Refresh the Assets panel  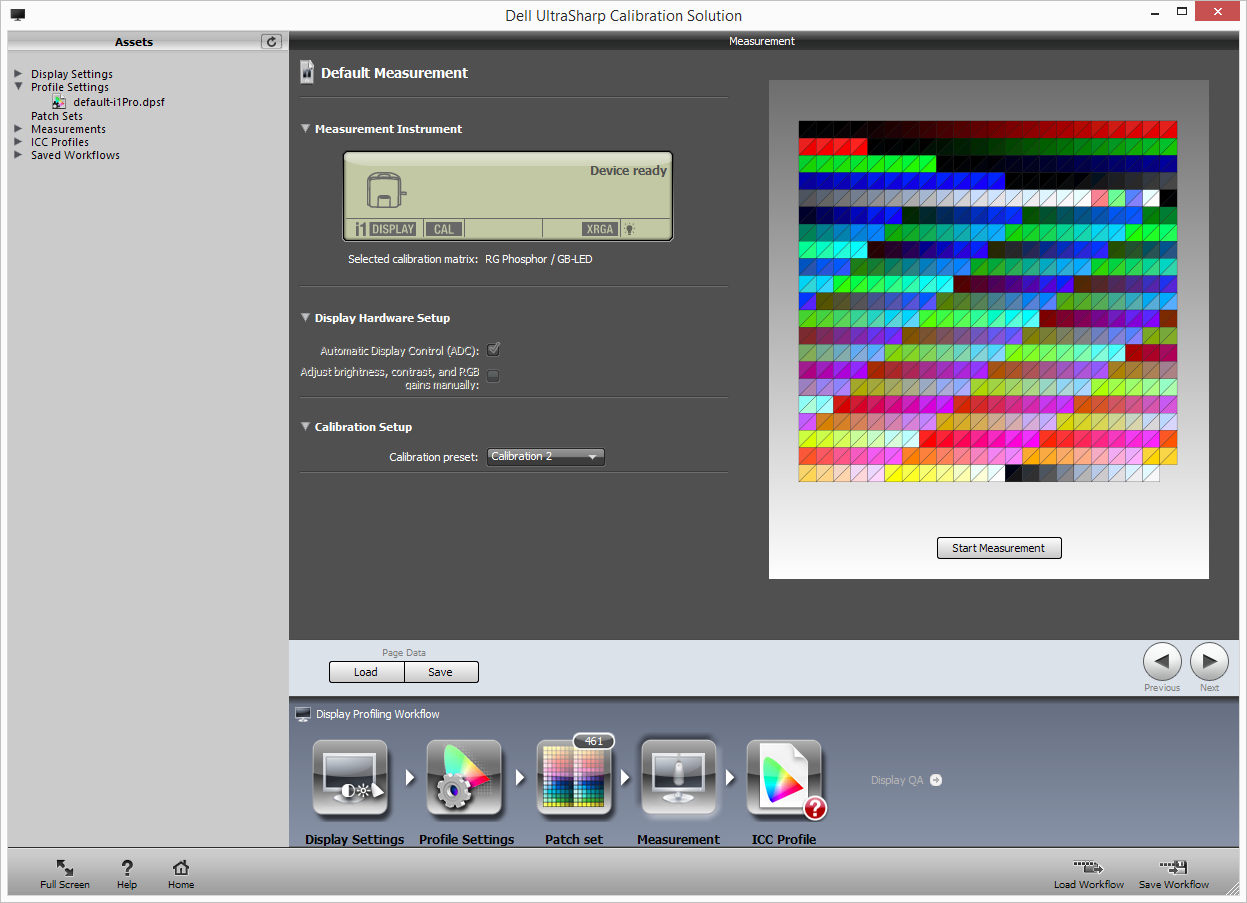coord(271,41)
